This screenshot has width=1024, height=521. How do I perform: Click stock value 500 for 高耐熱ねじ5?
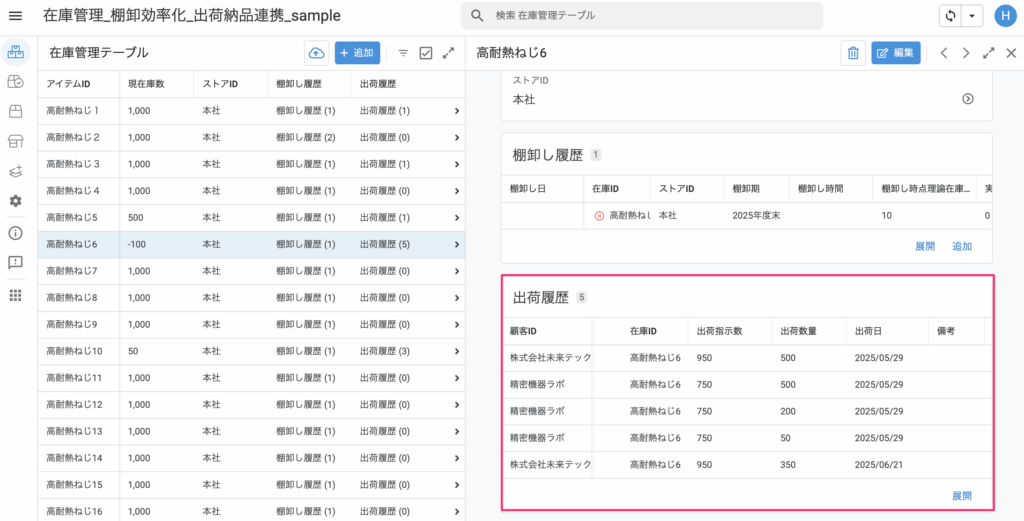[x=136, y=217]
